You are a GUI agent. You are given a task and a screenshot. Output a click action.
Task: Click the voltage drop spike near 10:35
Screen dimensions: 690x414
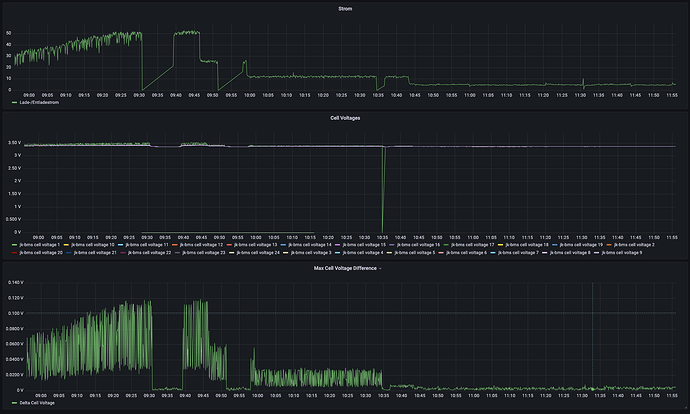pyautogui.click(x=383, y=200)
